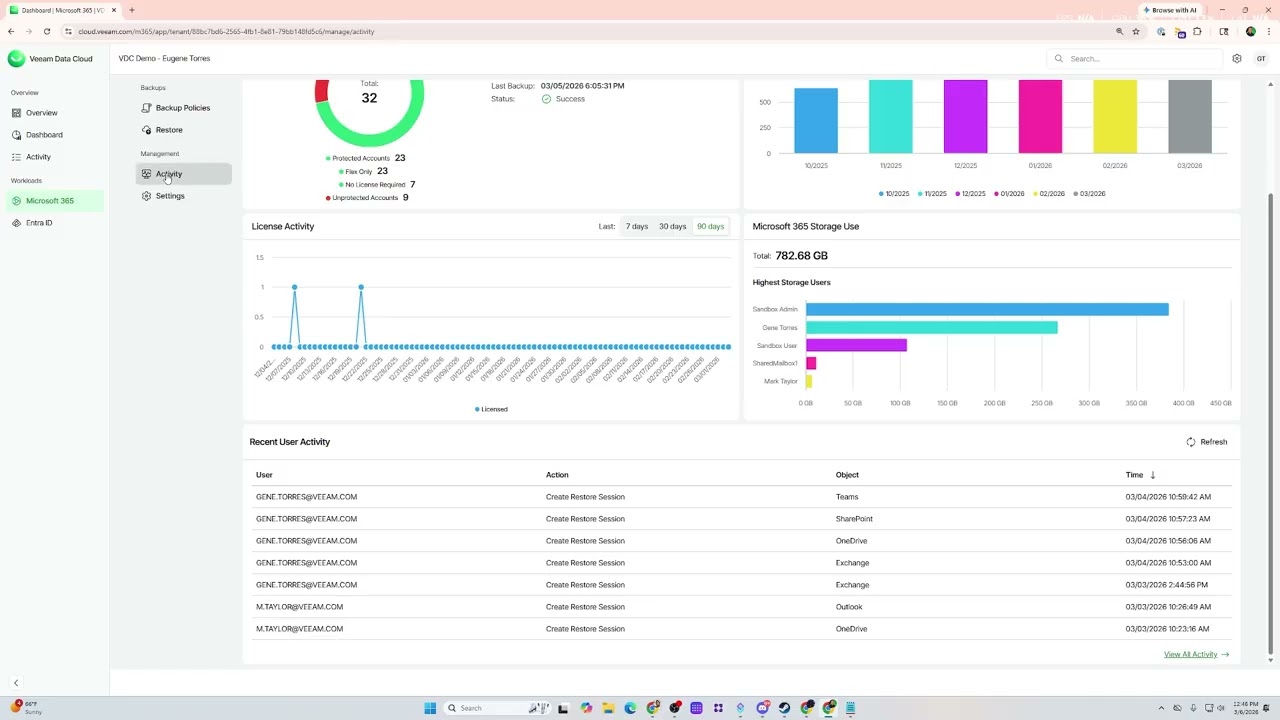Toggle the 03/2026 legend series
The height and width of the screenshot is (720, 1280).
click(x=1089, y=194)
